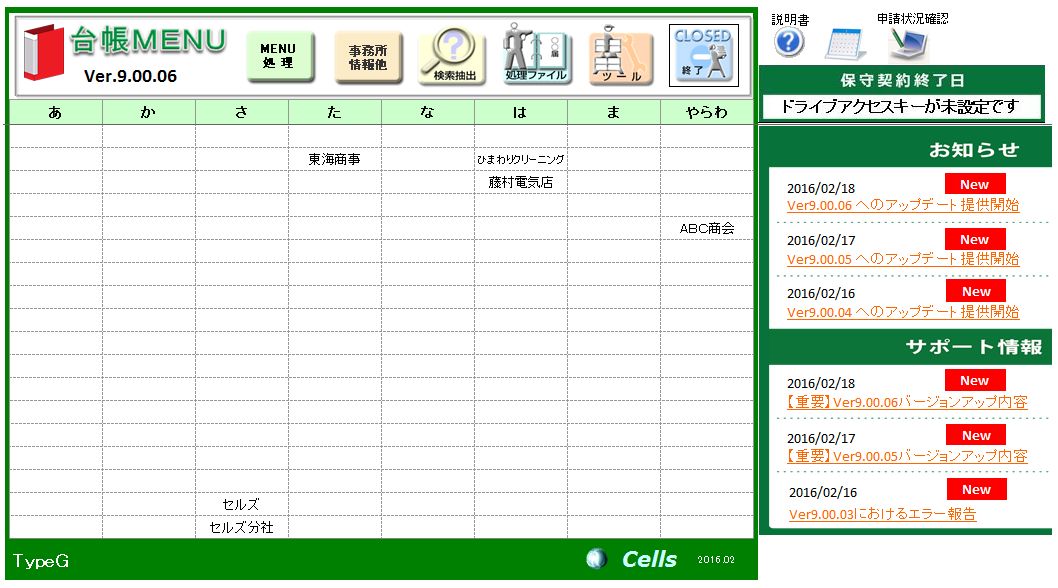Select the さ index tab

[242, 113]
